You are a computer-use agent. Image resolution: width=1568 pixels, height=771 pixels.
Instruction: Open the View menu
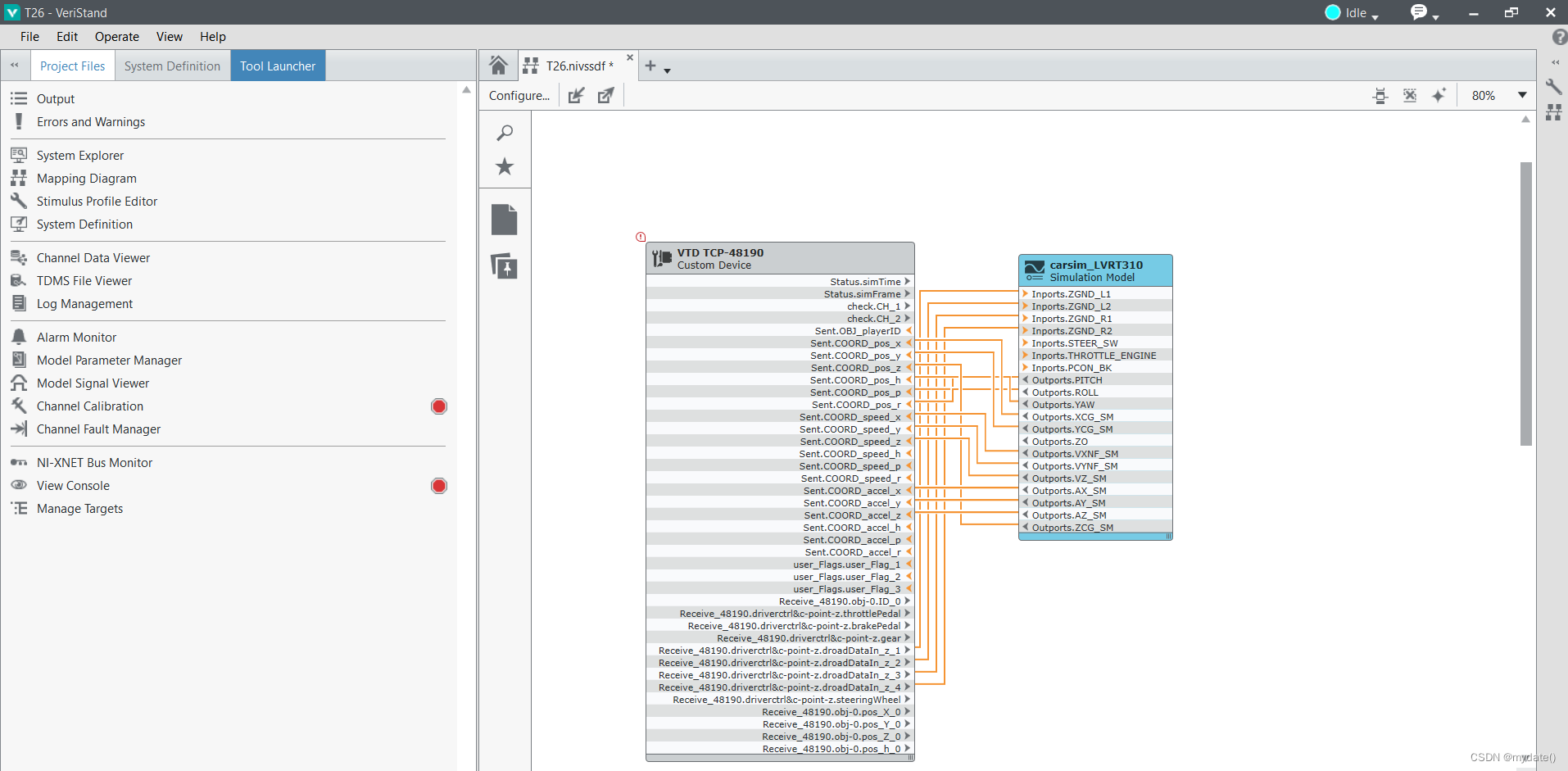(x=170, y=37)
